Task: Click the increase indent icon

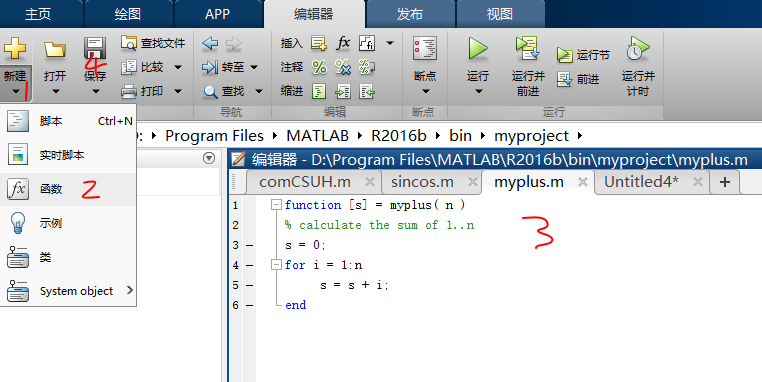Action: (343, 91)
